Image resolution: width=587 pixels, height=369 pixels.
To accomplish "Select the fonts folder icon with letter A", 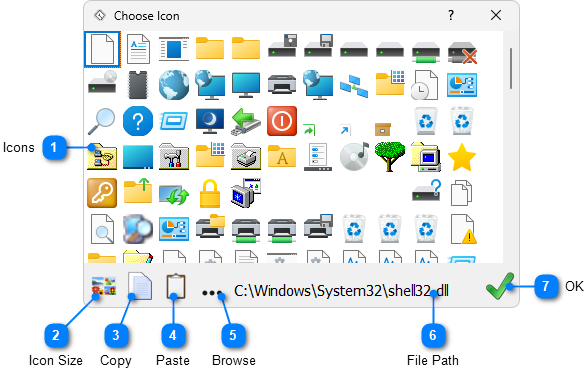I will coord(282,156).
